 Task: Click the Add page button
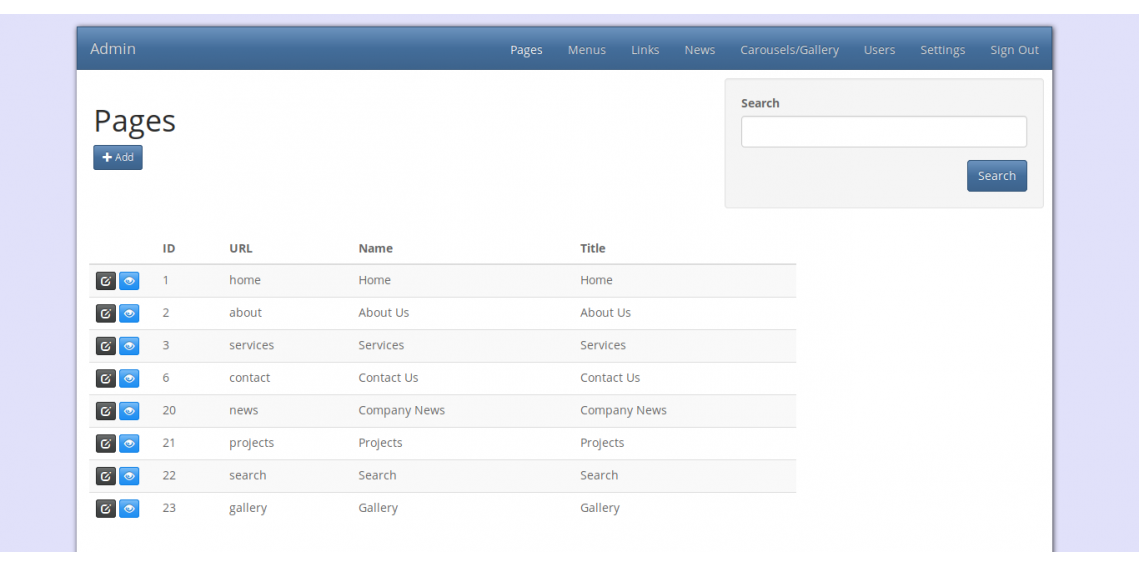[x=118, y=157]
